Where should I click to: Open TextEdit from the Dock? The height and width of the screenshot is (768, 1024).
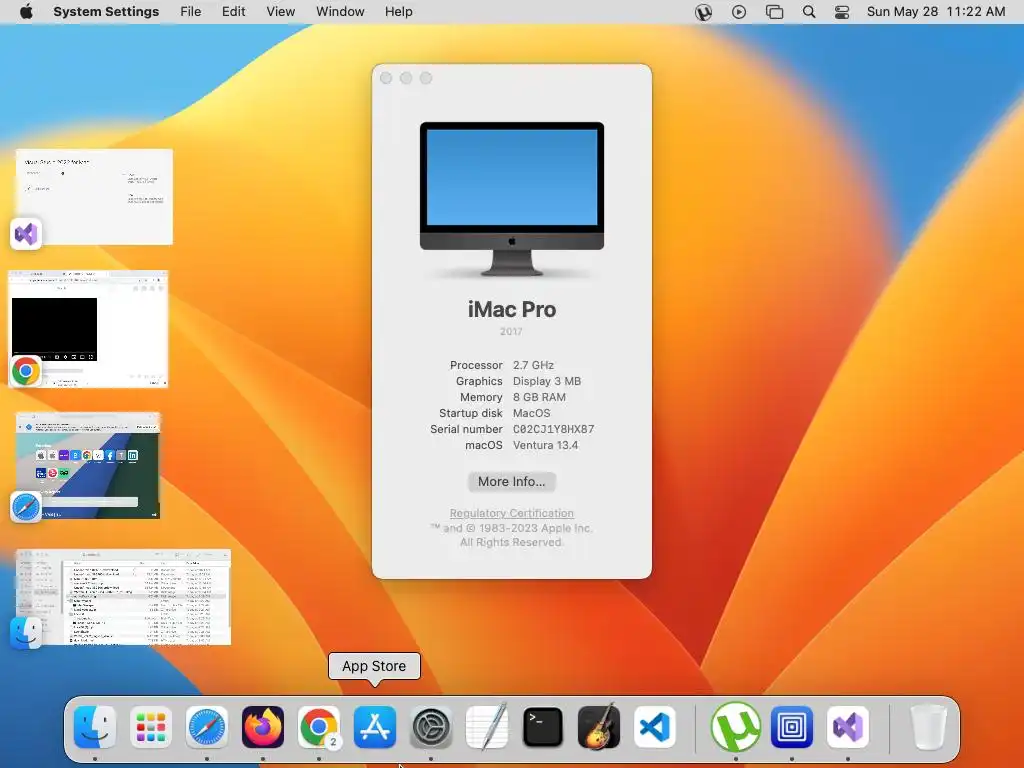487,727
